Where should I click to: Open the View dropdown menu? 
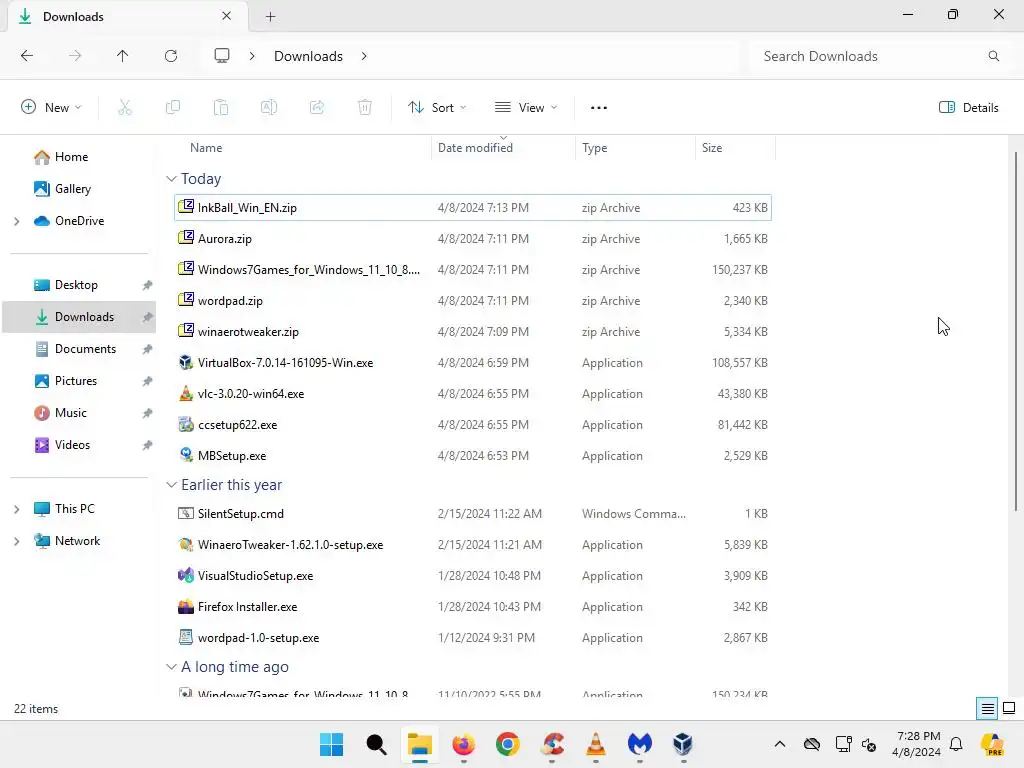(x=526, y=108)
